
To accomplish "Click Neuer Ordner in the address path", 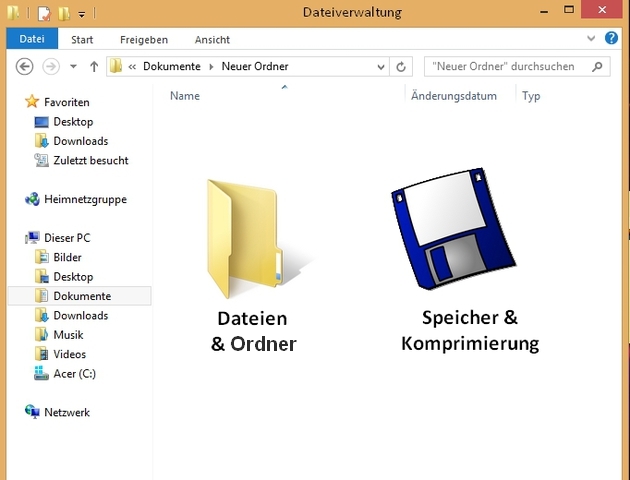I will [x=255, y=66].
